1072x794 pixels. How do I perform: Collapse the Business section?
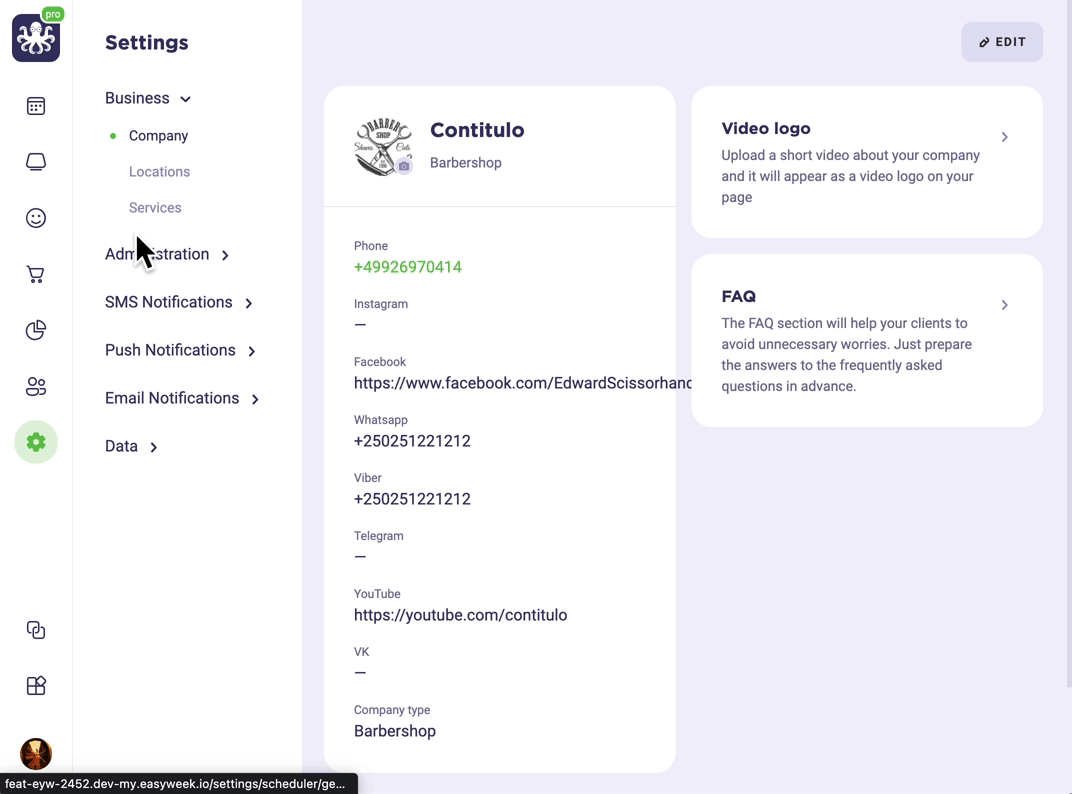(x=148, y=98)
